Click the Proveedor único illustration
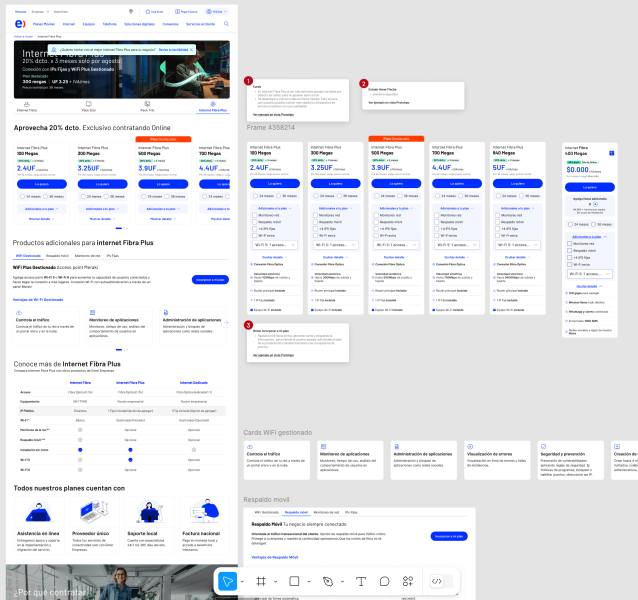 [94, 512]
